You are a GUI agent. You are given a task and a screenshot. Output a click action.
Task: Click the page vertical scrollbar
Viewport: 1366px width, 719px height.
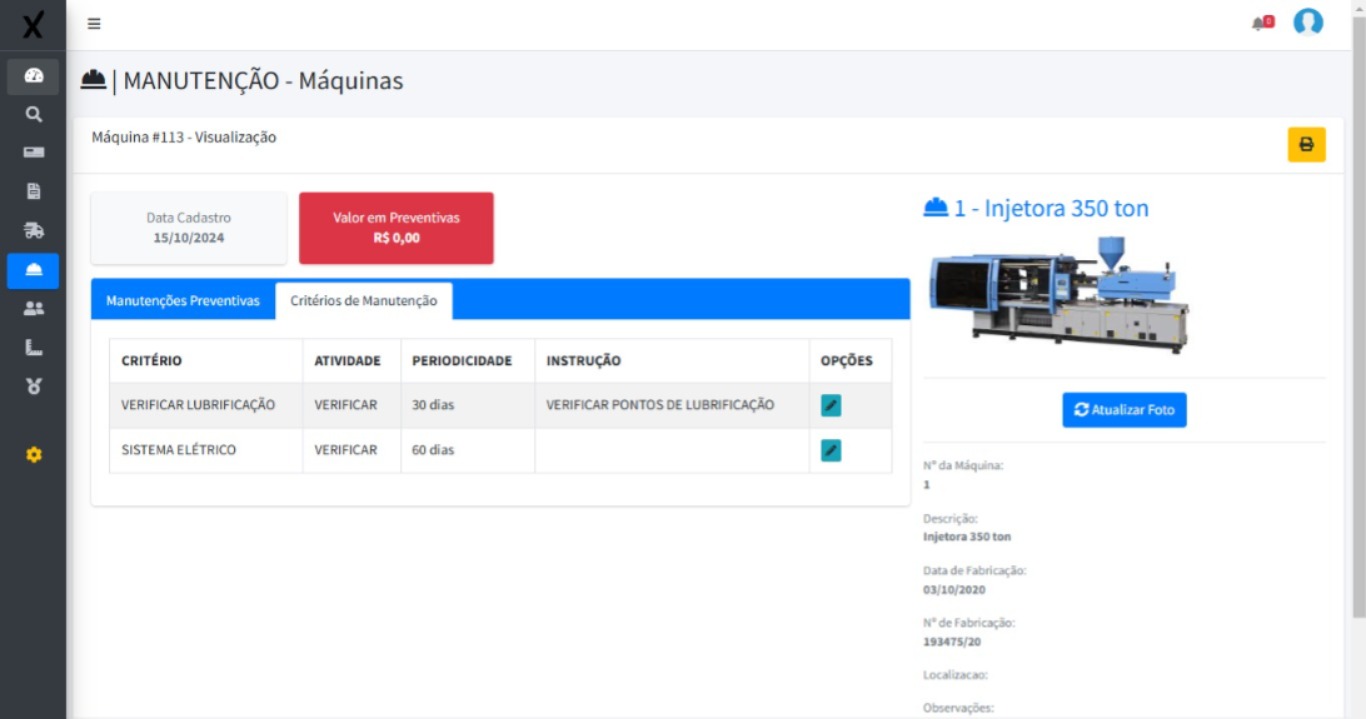(1357, 300)
